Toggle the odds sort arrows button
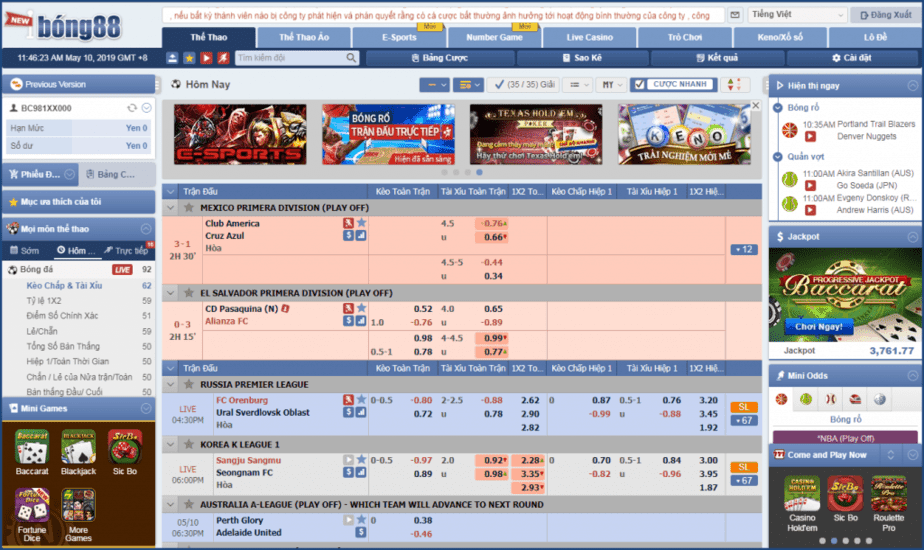Viewport: 924px width, 550px height. point(734,84)
